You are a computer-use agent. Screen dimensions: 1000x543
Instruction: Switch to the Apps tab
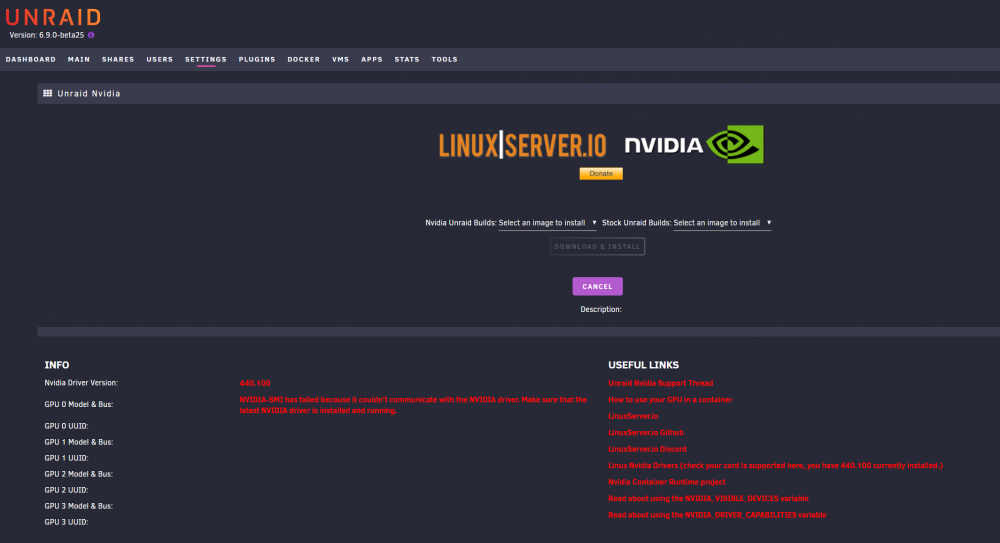[372, 59]
